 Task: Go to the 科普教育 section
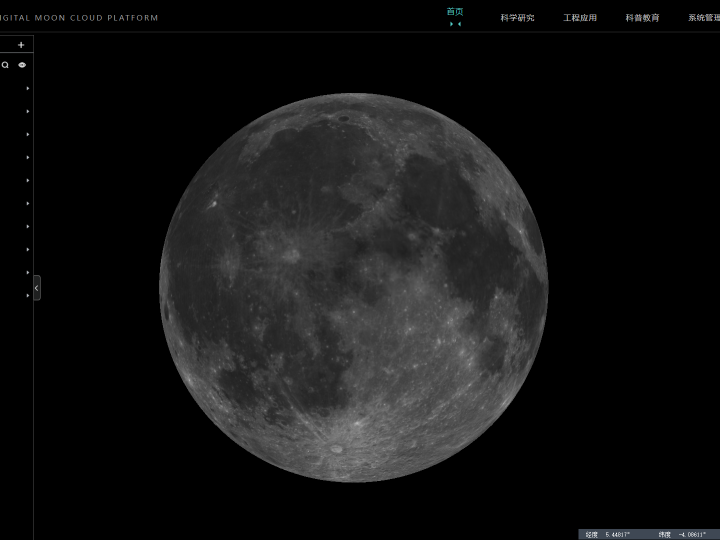pos(642,18)
